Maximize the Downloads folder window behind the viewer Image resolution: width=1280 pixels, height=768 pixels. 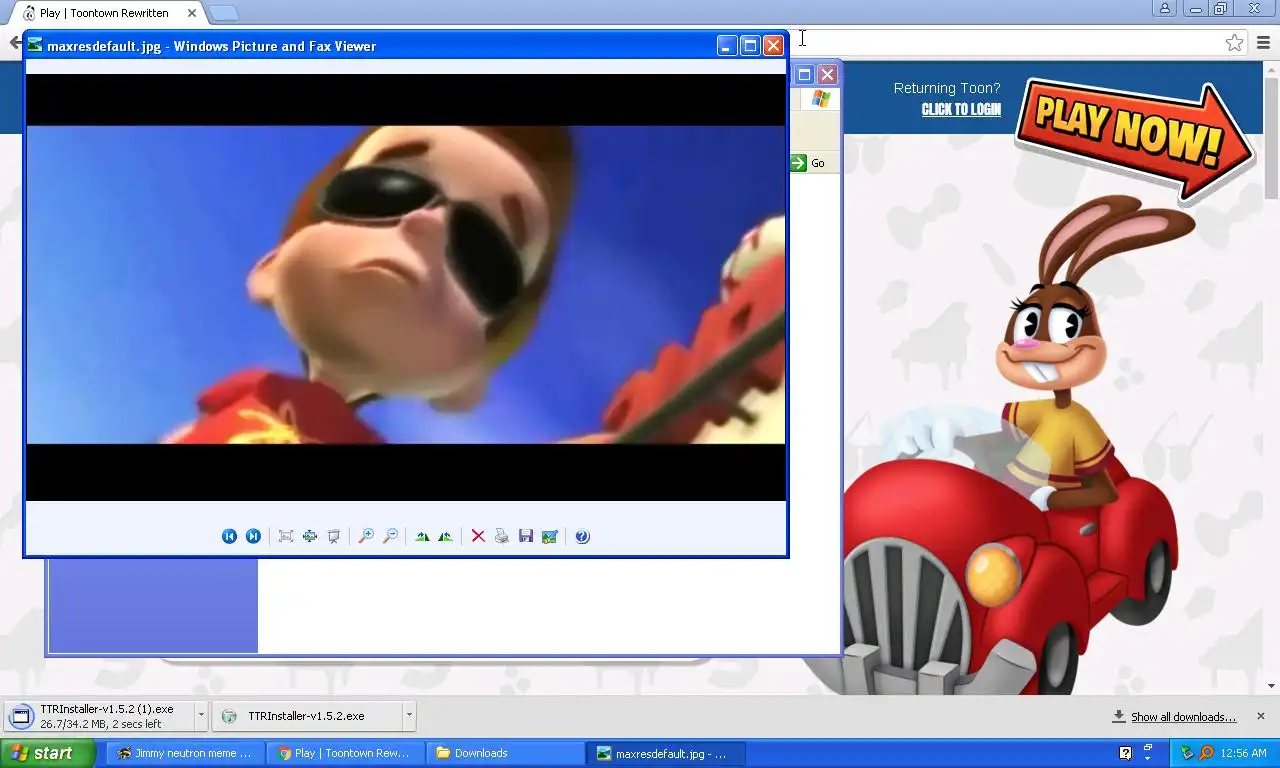pyautogui.click(x=804, y=74)
